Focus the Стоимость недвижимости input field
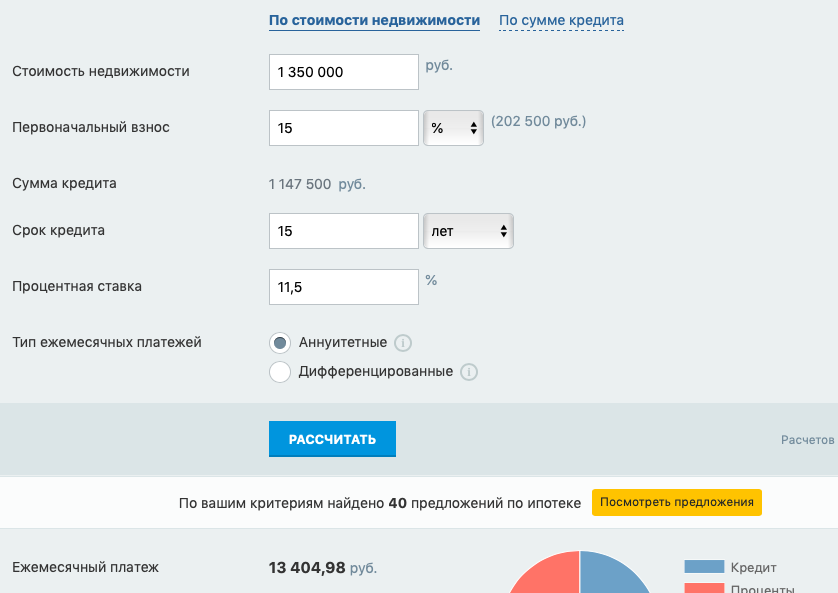 344,72
